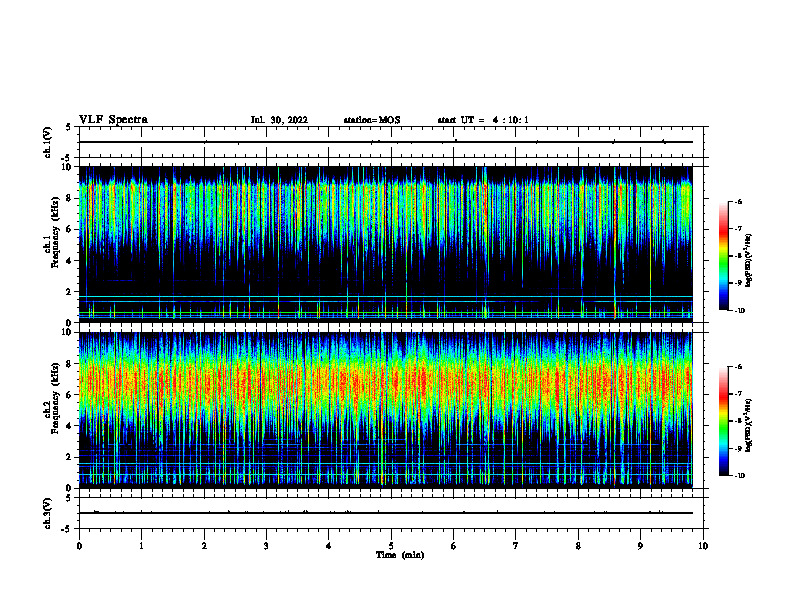Select the date label "Jul. 30, 2022"
792x612 pixels.
(279, 120)
